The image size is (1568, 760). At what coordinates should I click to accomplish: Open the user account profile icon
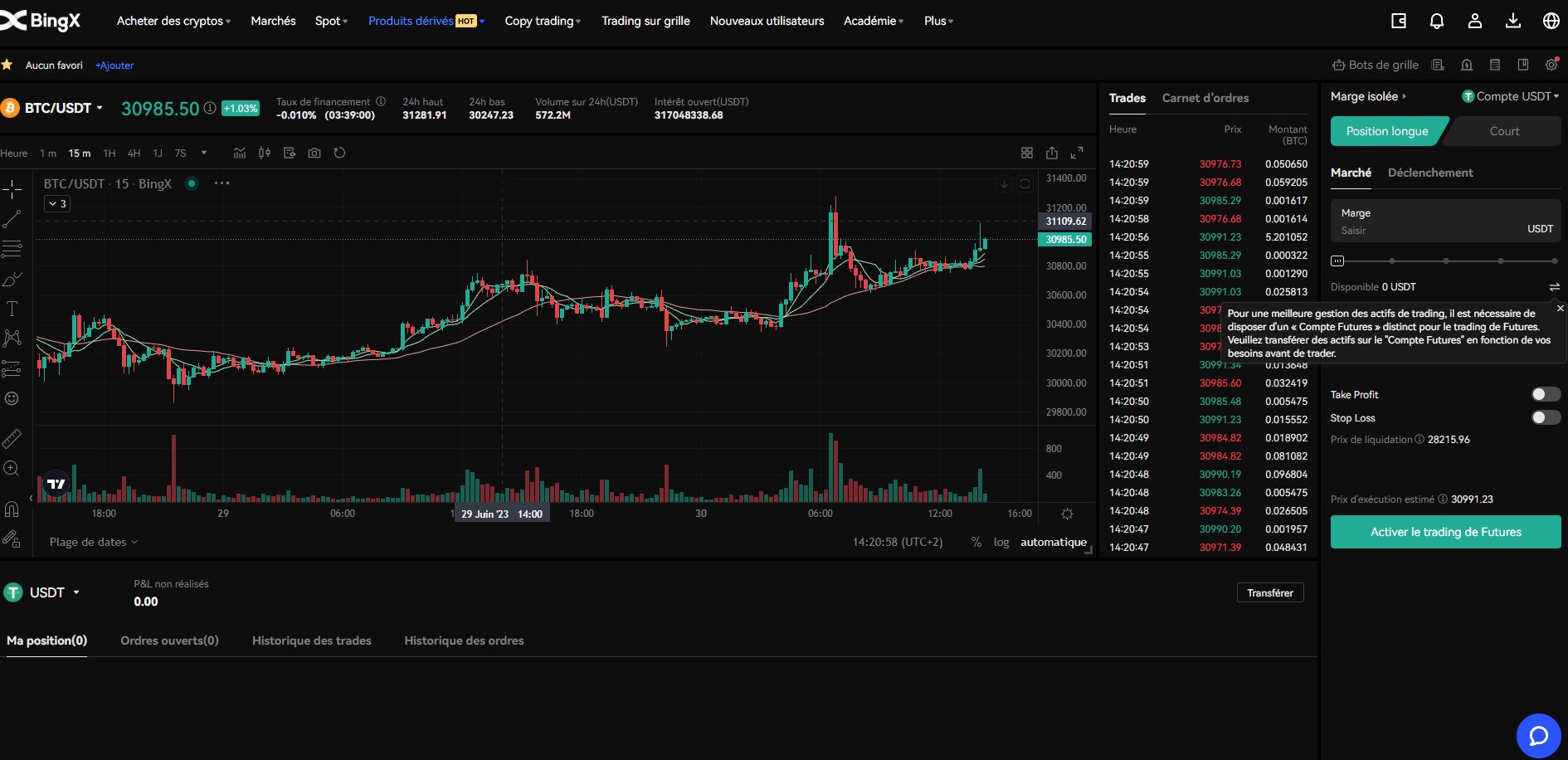pos(1475,21)
